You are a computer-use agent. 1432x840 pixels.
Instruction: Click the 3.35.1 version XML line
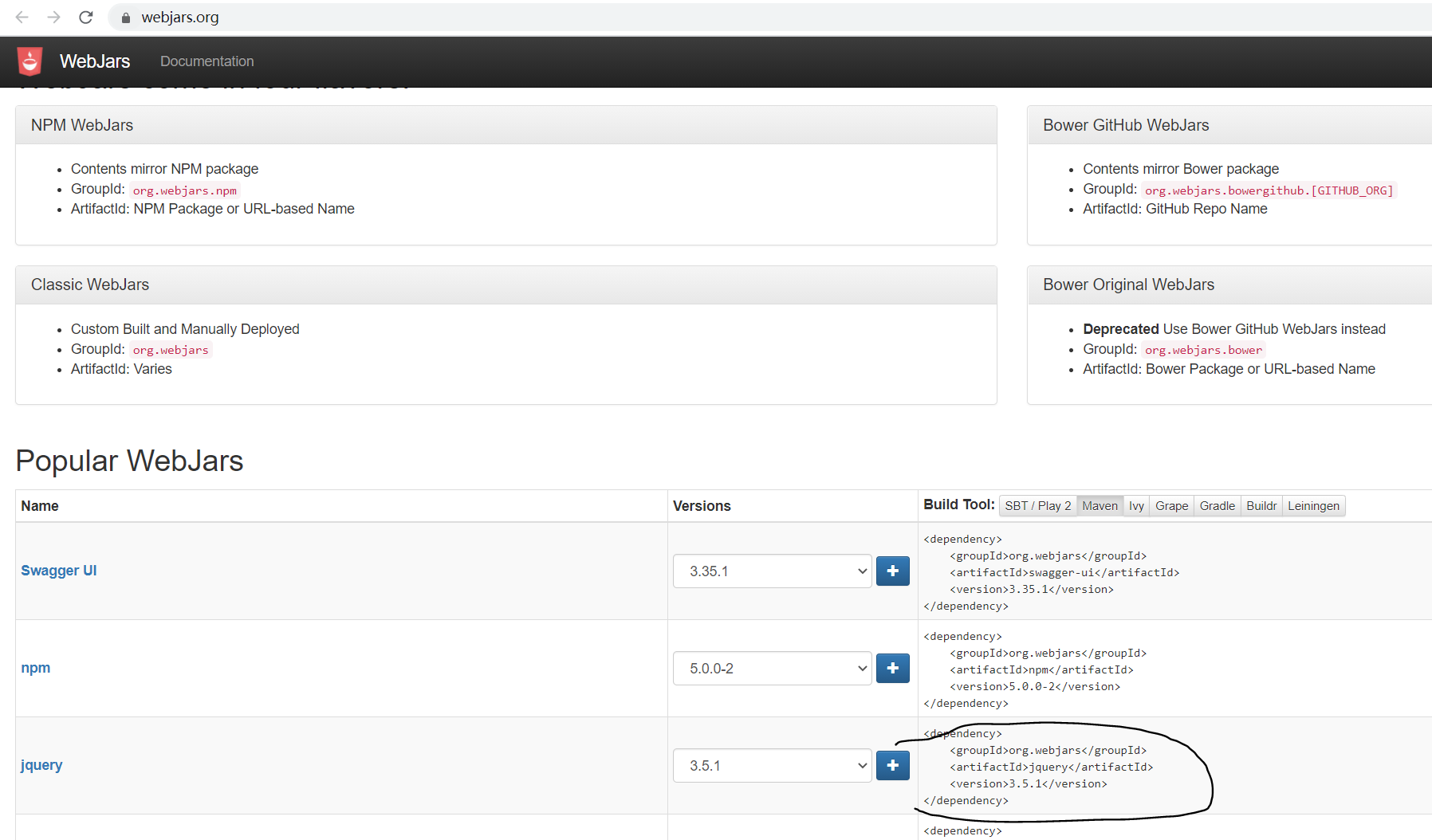coord(1032,589)
